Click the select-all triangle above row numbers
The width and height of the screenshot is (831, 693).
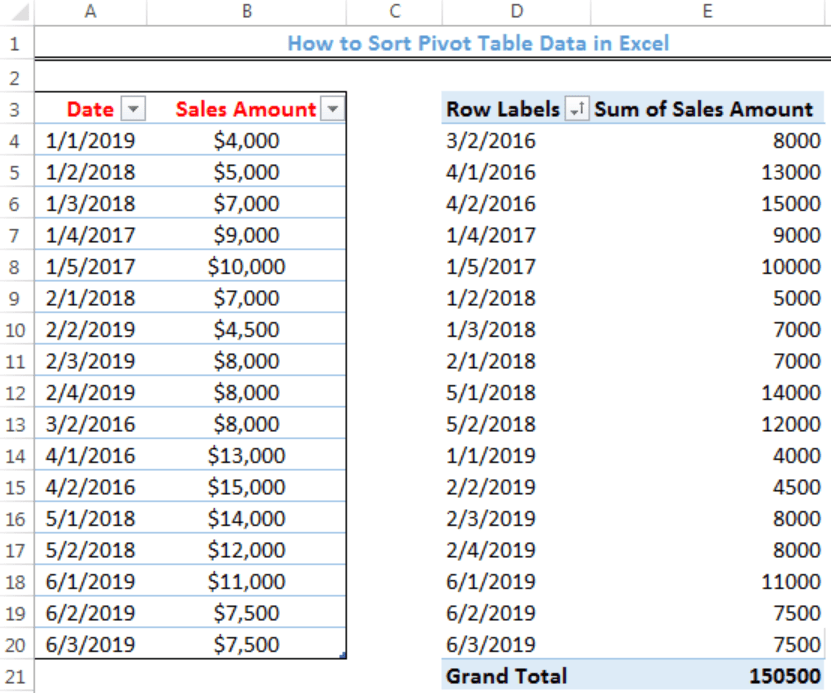[x=16, y=11]
